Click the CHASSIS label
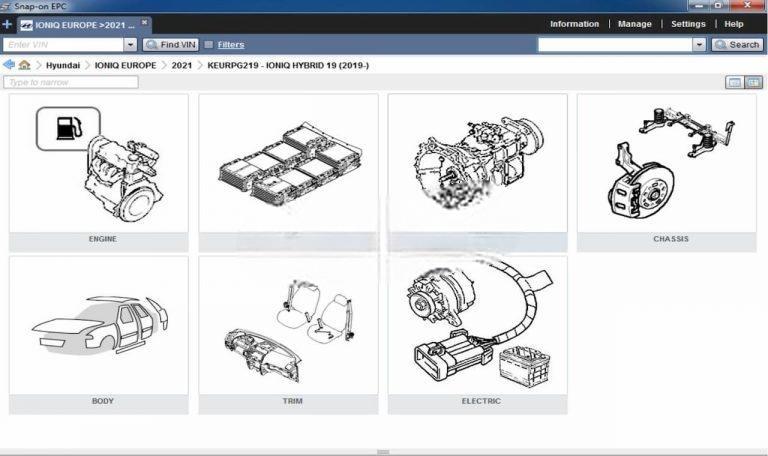This screenshot has width=768, height=456. click(671, 239)
